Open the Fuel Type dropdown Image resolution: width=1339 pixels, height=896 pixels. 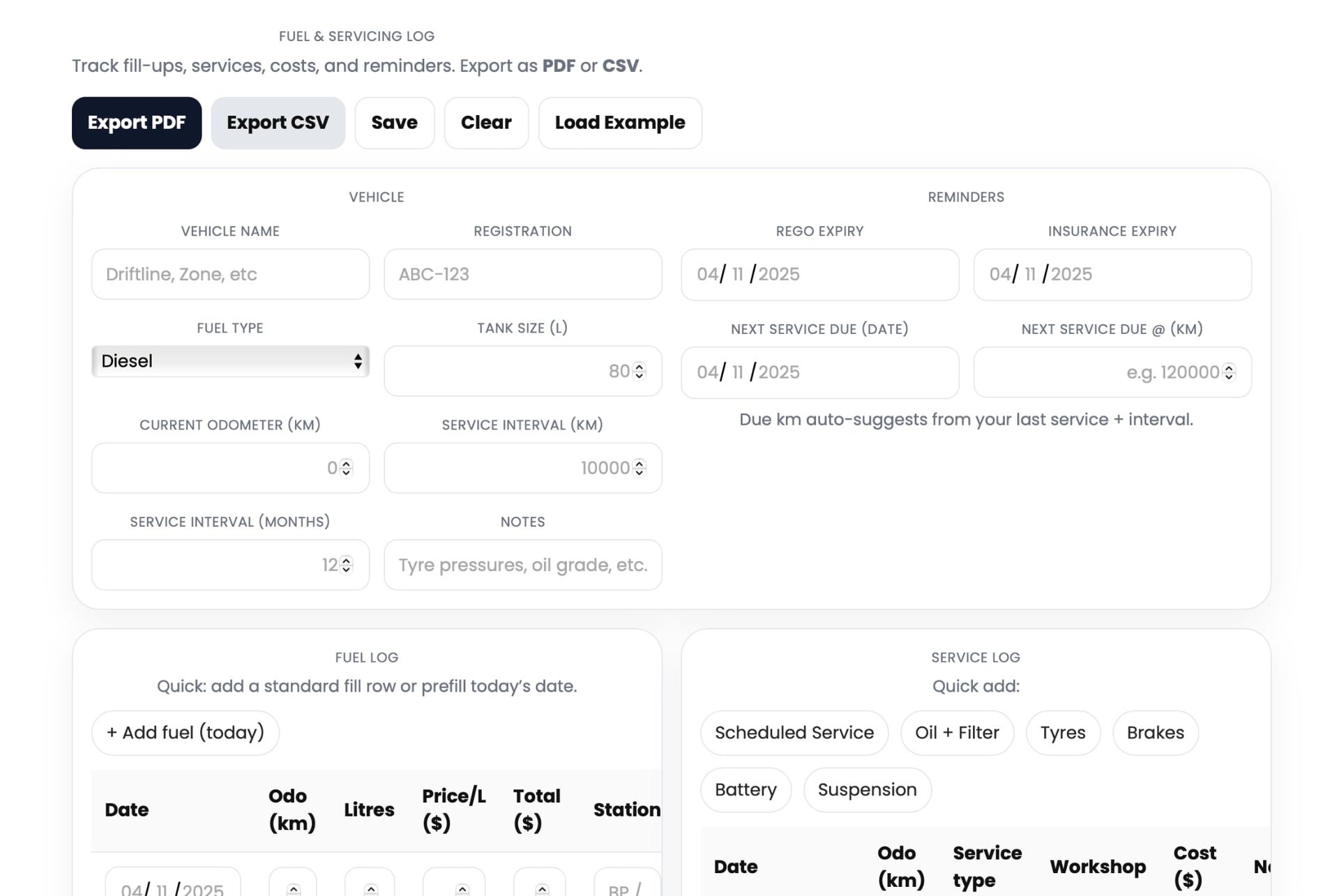[x=230, y=361]
